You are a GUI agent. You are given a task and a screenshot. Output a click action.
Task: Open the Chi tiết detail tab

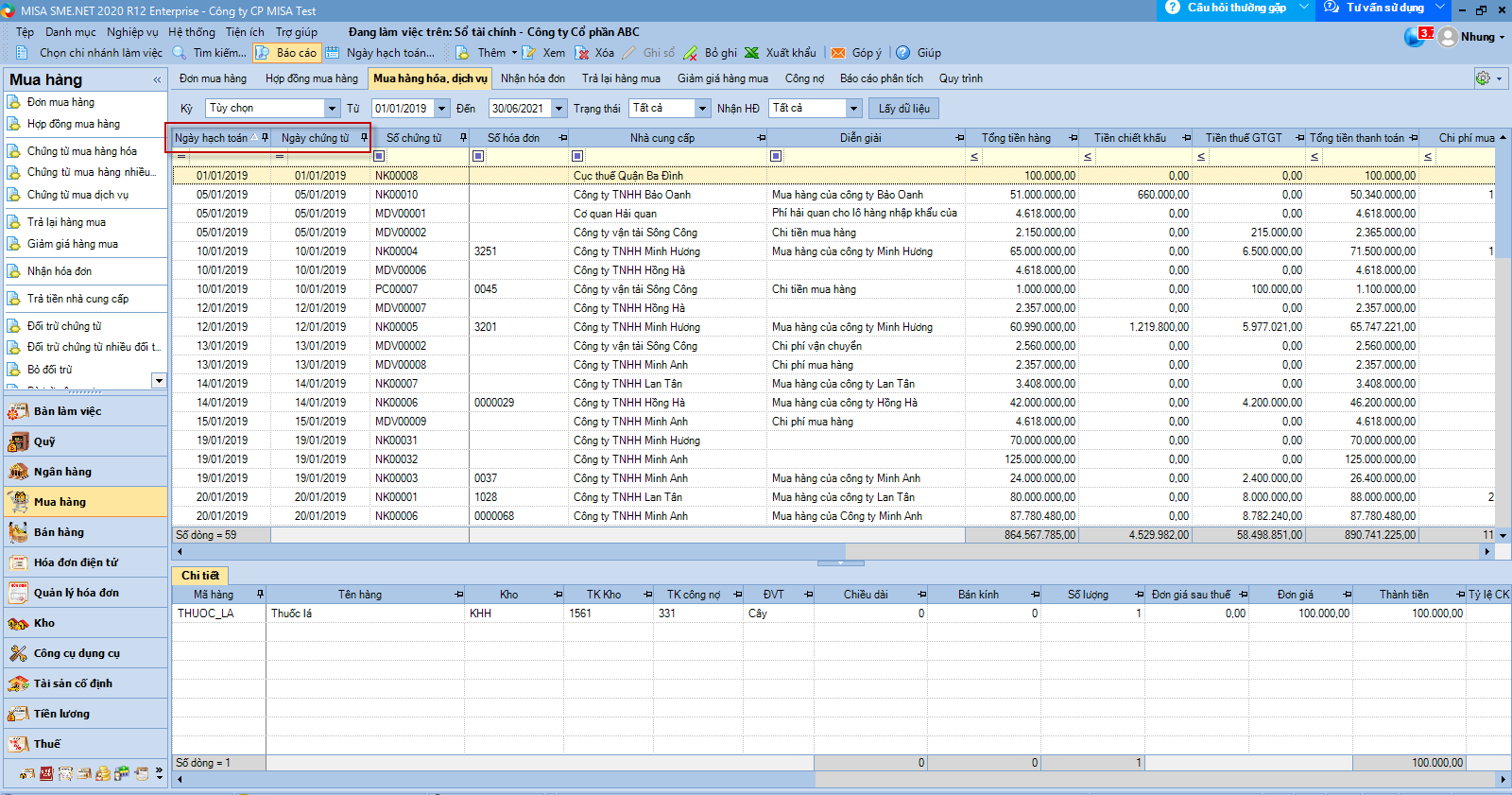(200, 576)
